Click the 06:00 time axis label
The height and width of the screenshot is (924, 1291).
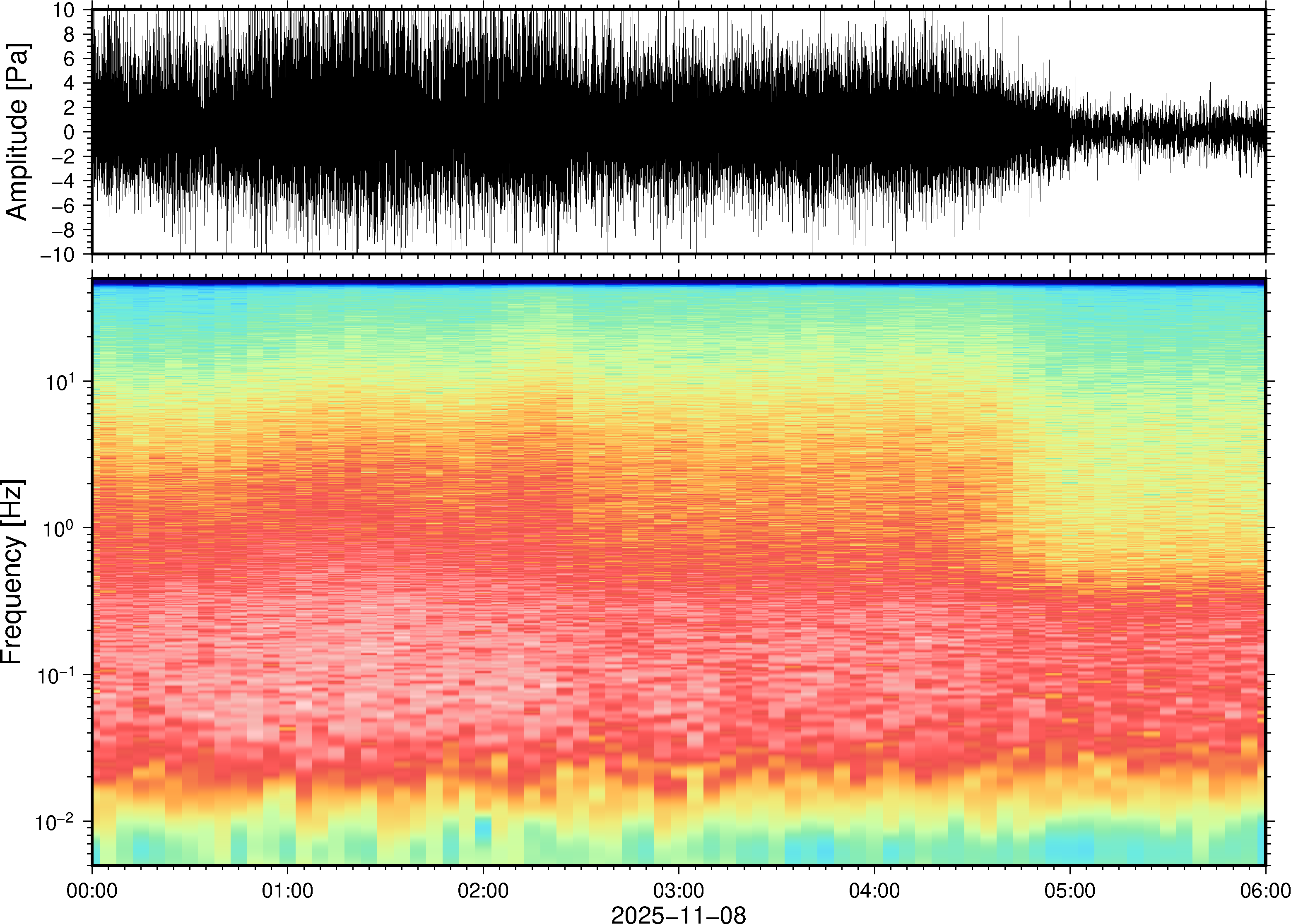1265,890
